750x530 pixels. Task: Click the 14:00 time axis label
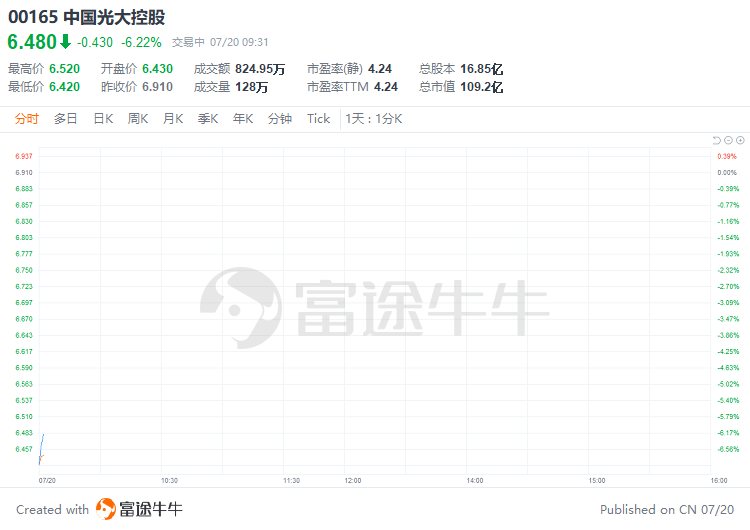coord(474,481)
